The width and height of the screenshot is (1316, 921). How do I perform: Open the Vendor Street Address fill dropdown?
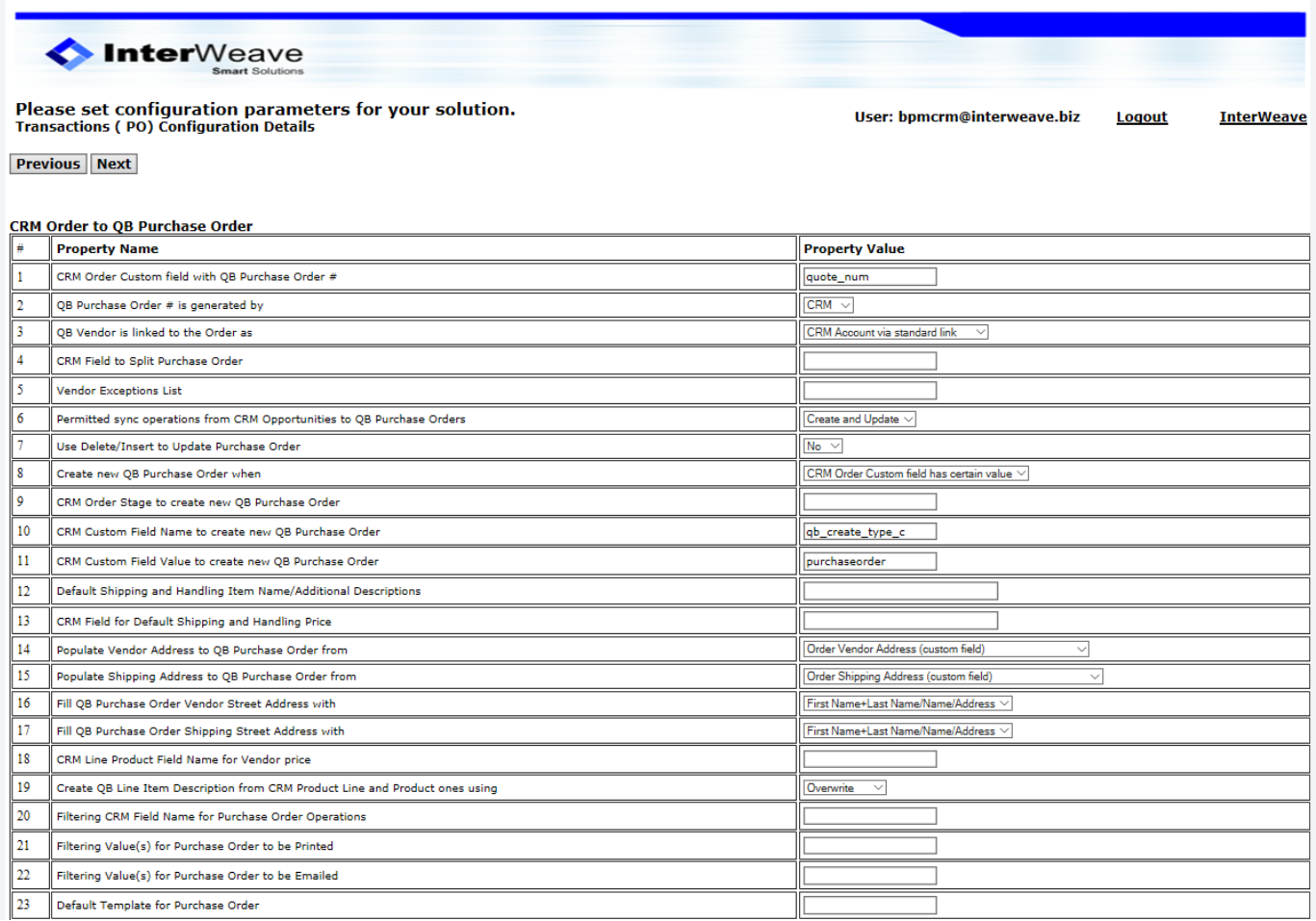click(x=907, y=703)
